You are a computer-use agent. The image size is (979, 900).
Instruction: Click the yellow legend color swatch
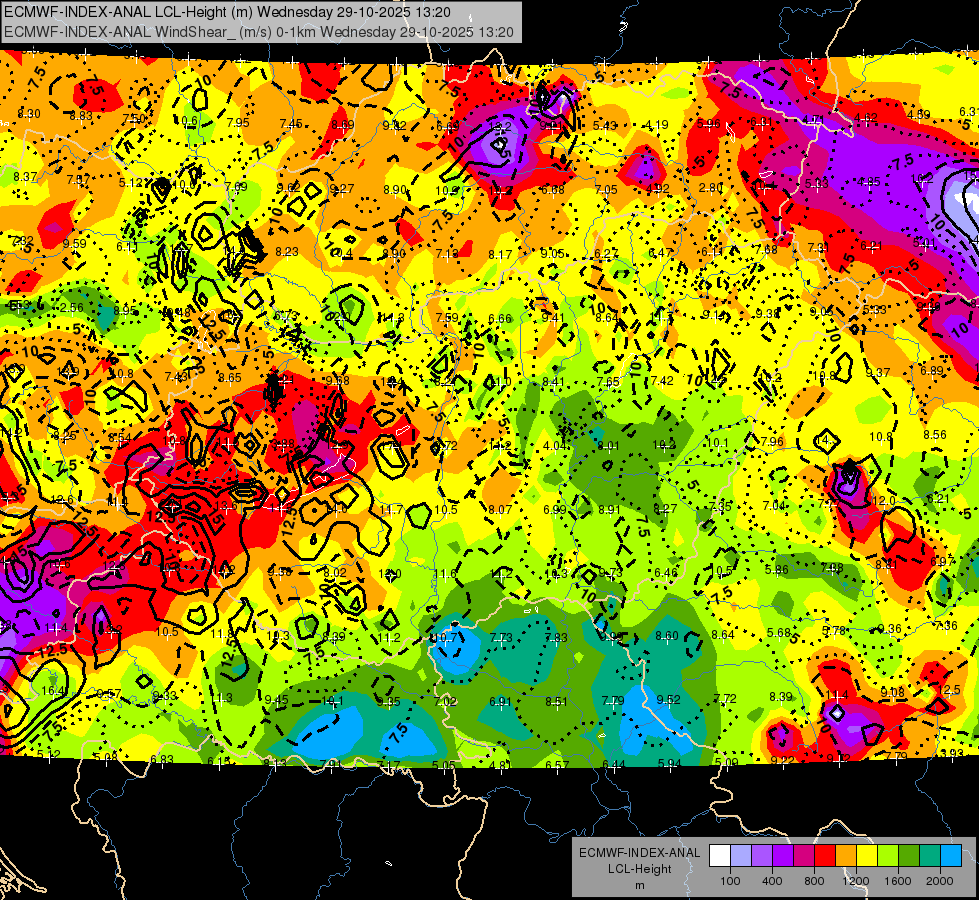coord(867,856)
